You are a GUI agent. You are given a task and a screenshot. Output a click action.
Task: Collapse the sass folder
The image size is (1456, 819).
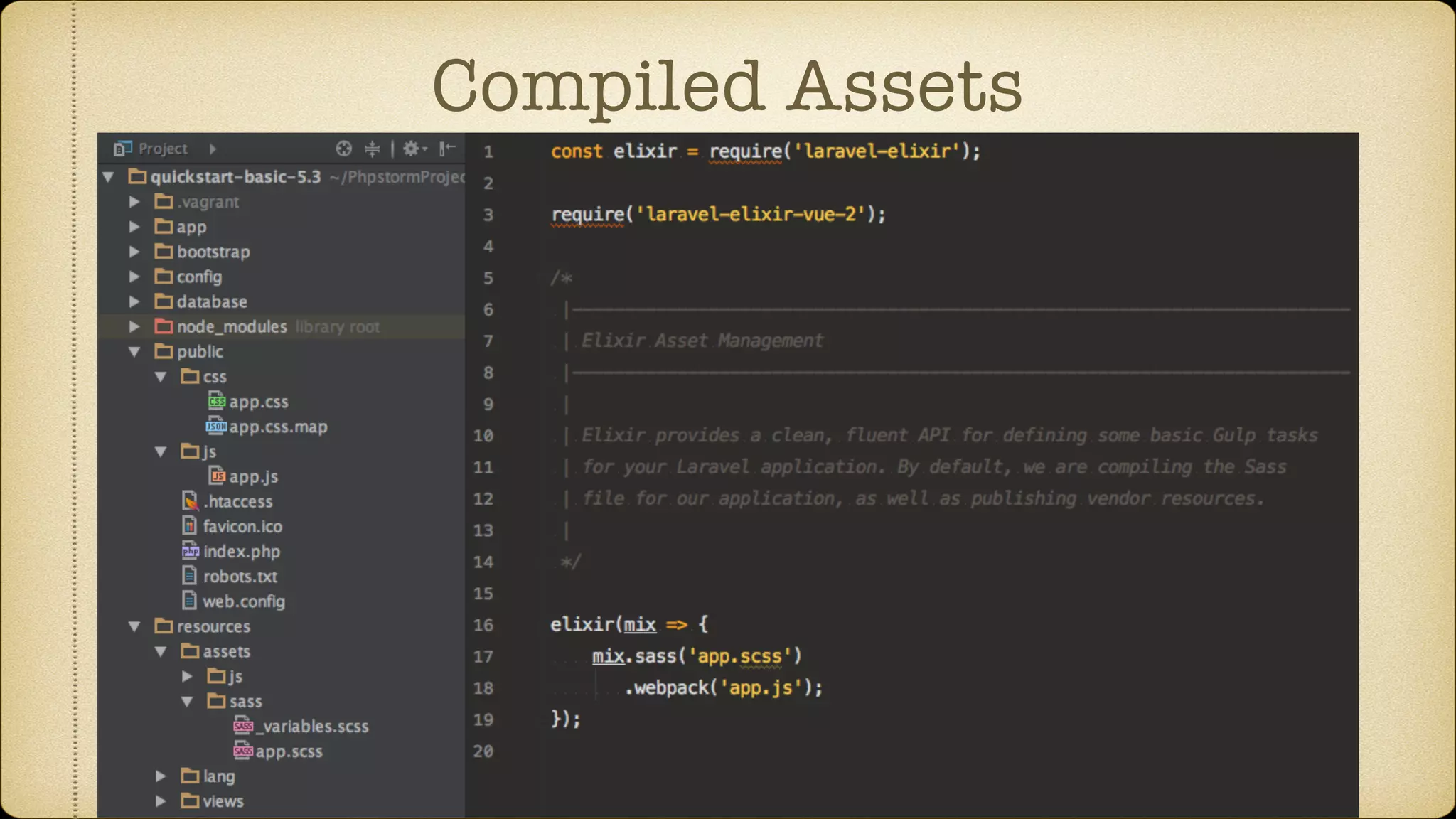187,702
